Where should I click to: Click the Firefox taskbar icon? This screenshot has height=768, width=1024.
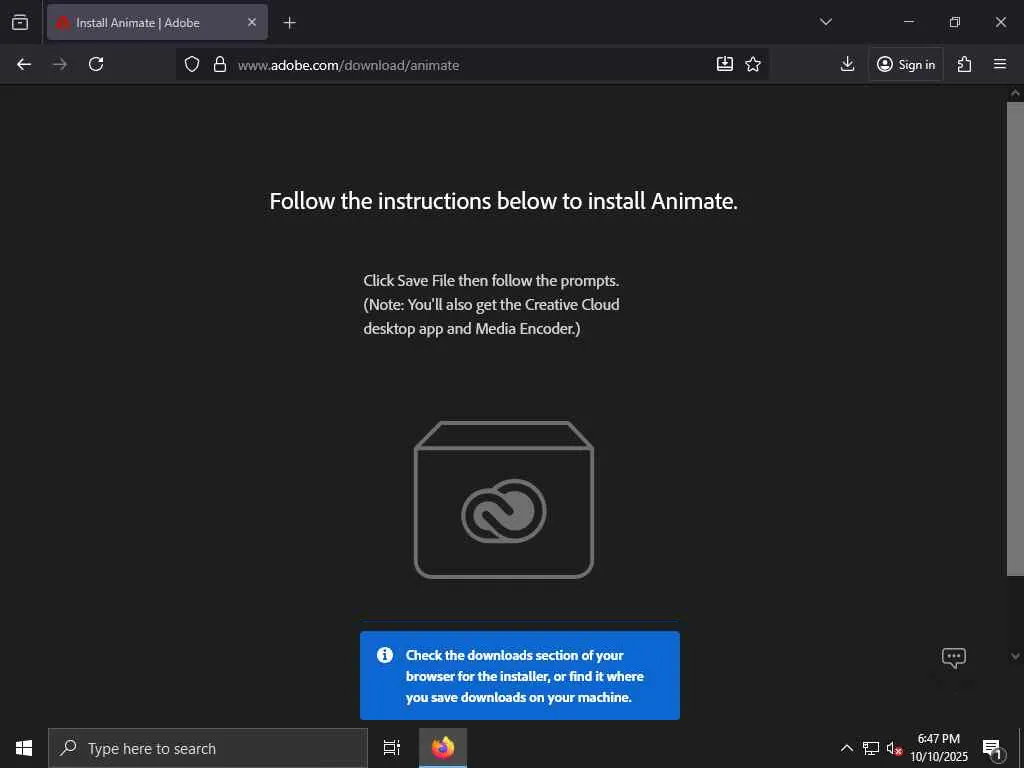pos(443,748)
